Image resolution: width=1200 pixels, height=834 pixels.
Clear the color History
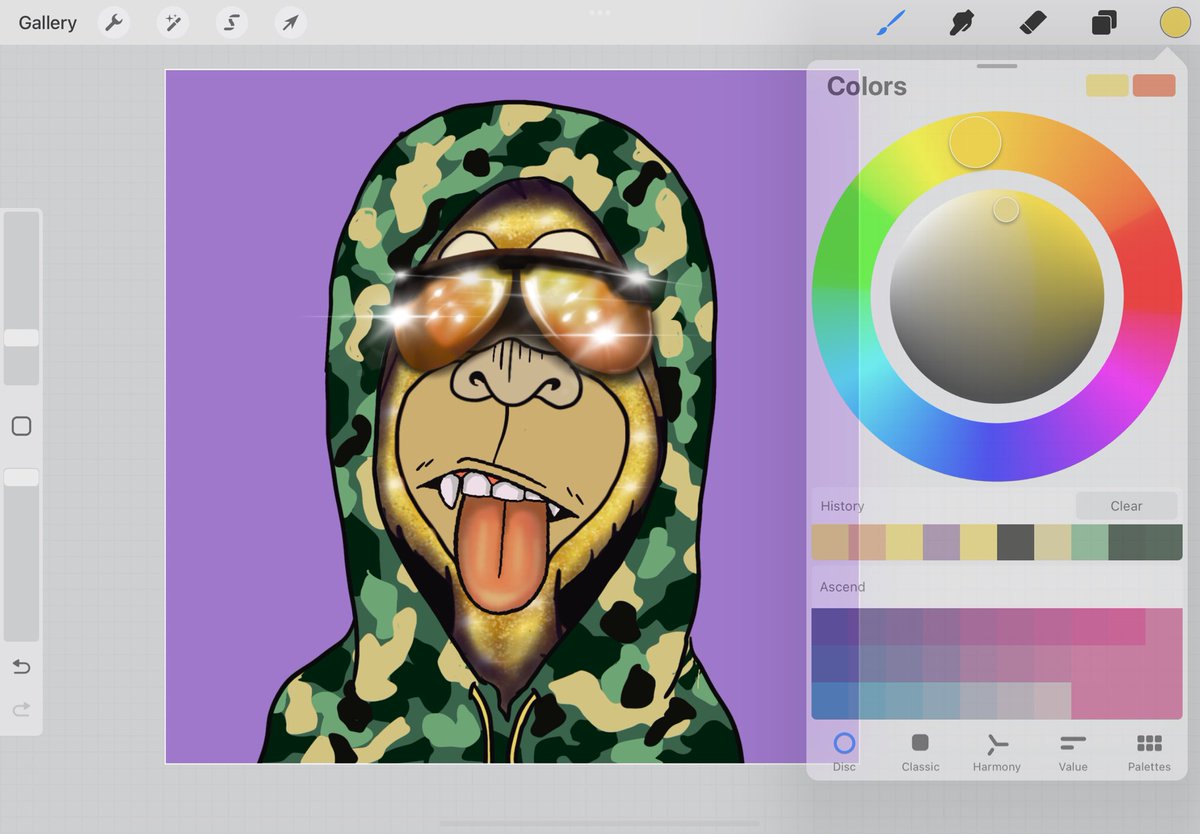pyautogui.click(x=1126, y=506)
